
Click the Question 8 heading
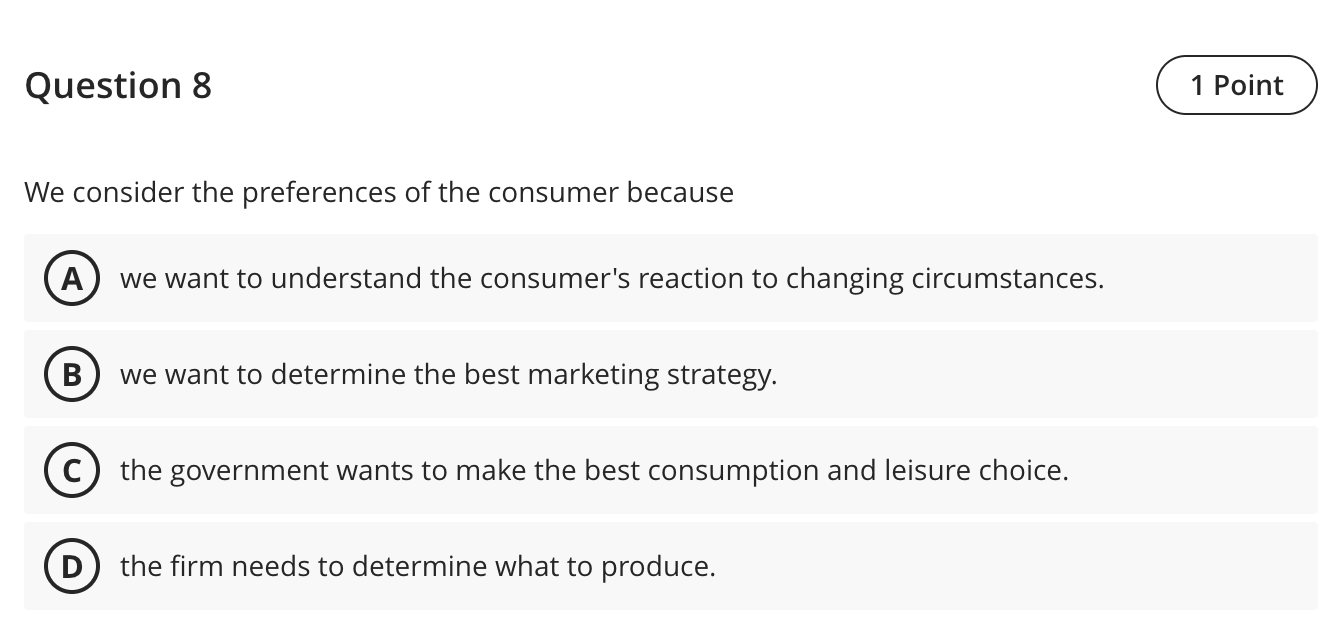(118, 86)
